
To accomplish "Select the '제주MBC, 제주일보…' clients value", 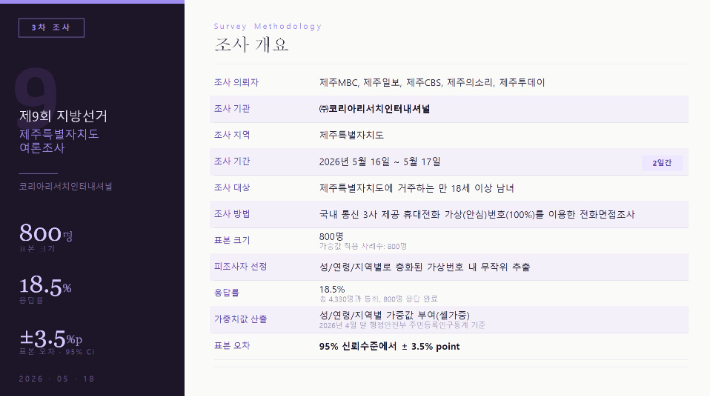I will click(432, 82).
